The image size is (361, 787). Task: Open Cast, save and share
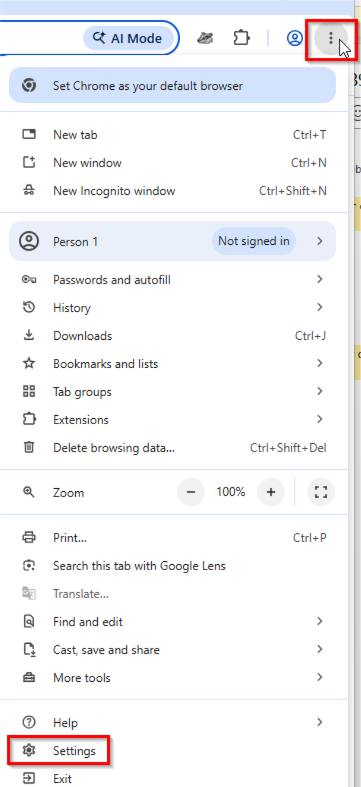pos(174,650)
